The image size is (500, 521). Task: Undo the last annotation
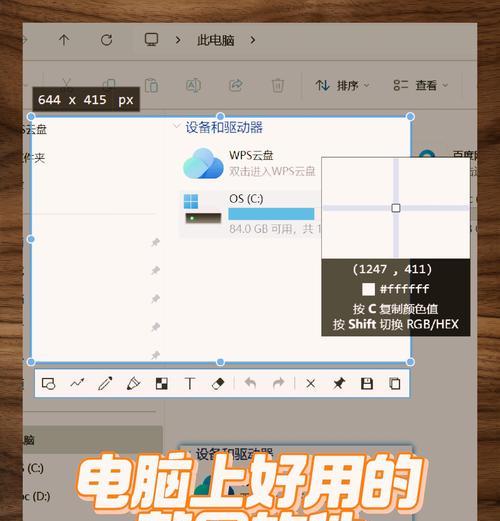[x=250, y=384]
